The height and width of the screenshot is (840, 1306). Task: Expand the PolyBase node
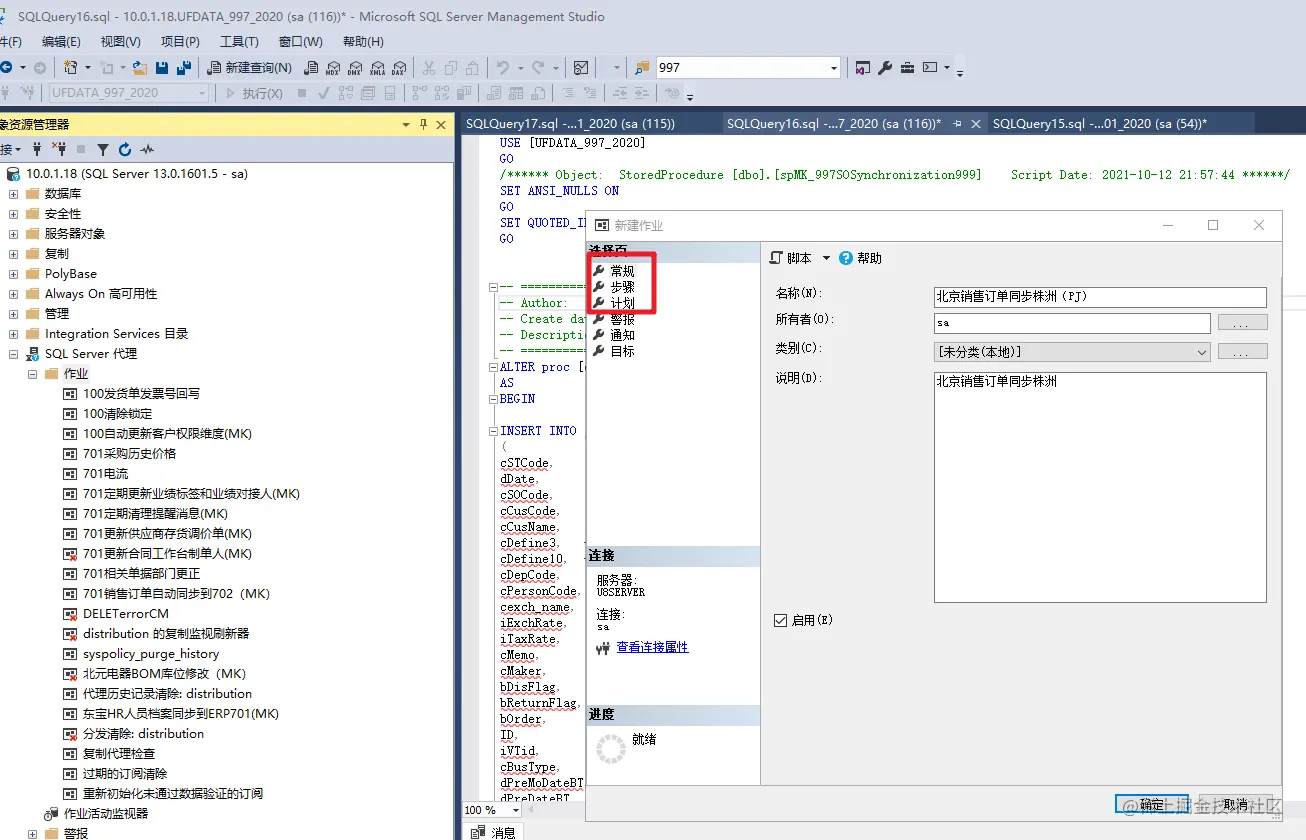[x=13, y=274]
